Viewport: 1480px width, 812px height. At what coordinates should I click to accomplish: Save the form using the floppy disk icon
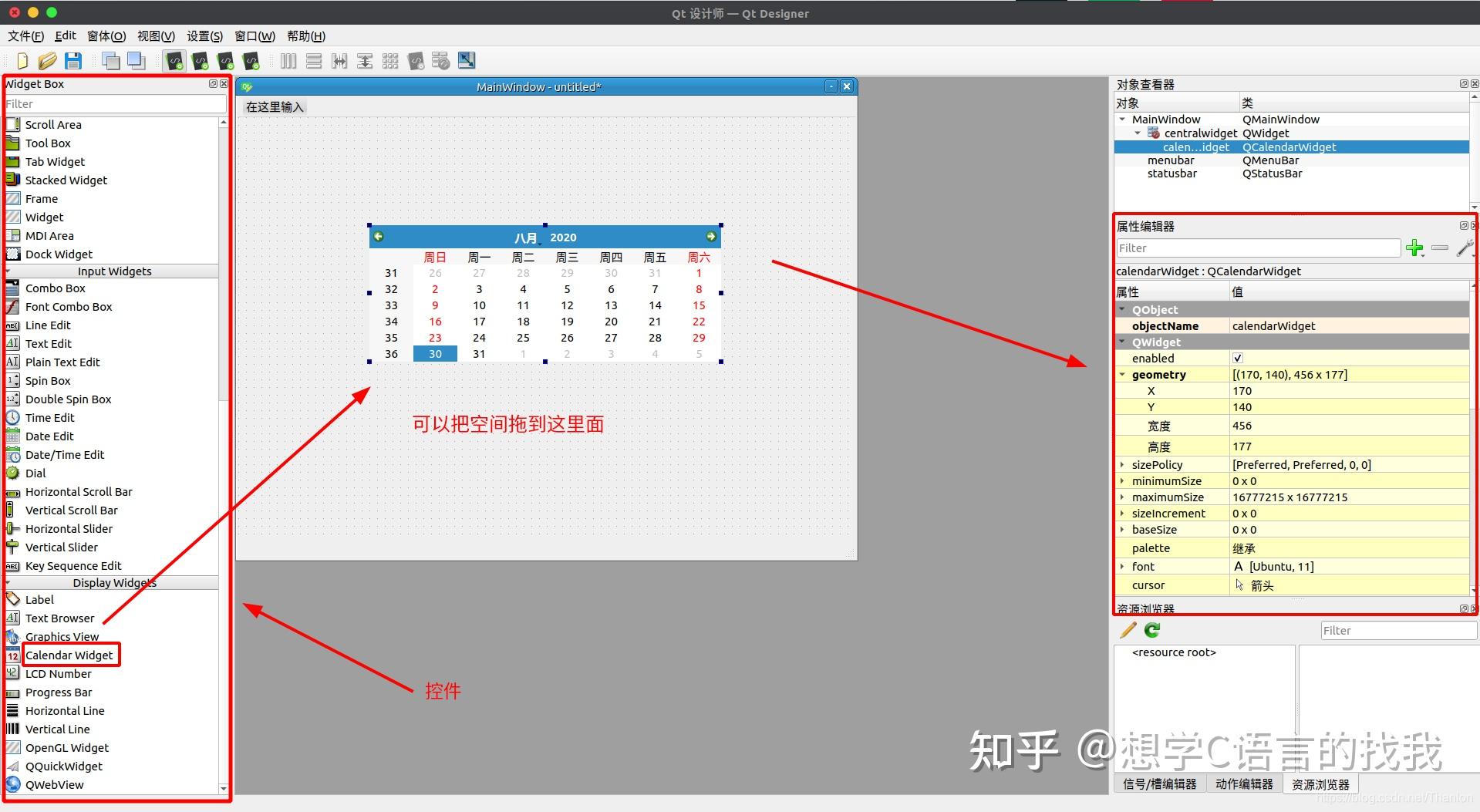[x=73, y=61]
